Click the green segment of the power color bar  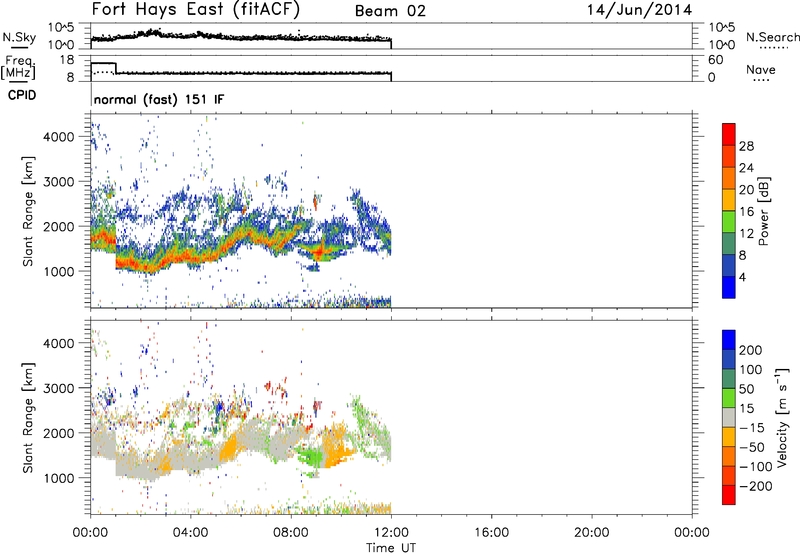point(729,221)
